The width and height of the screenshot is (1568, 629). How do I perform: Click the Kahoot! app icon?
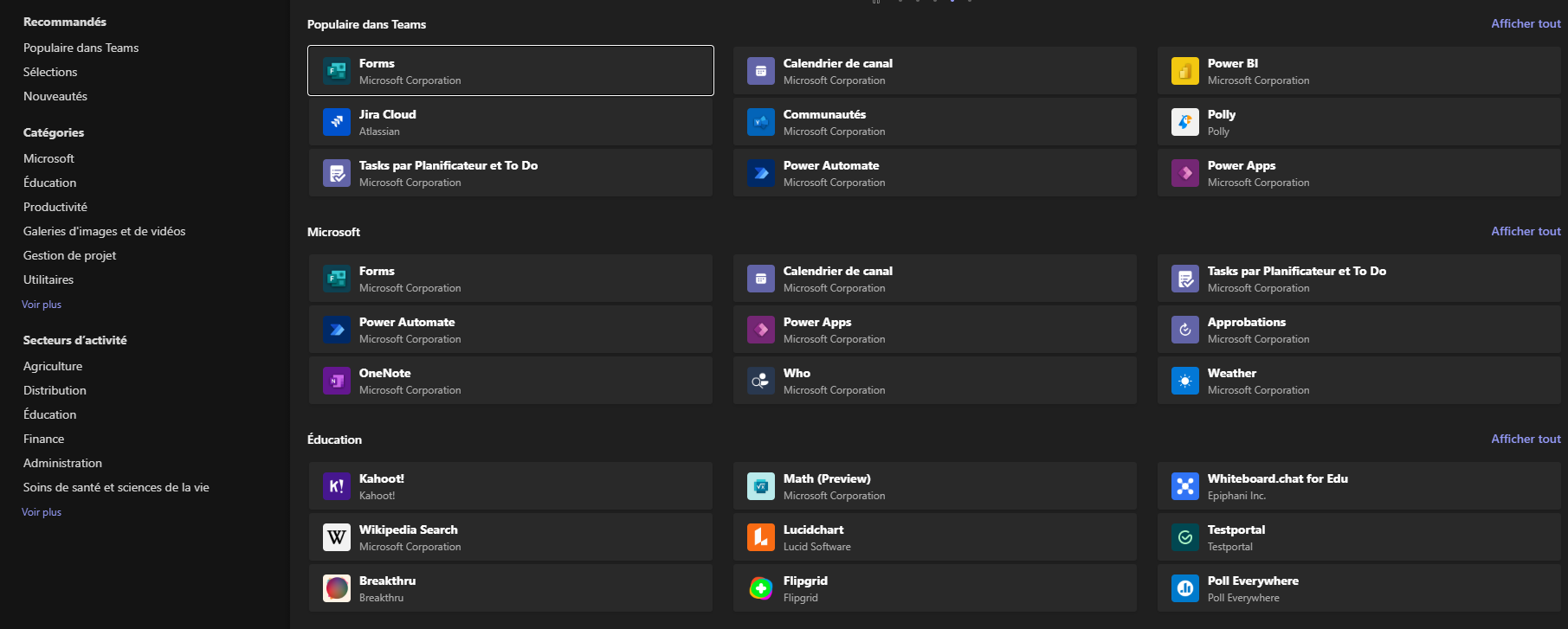pos(337,486)
